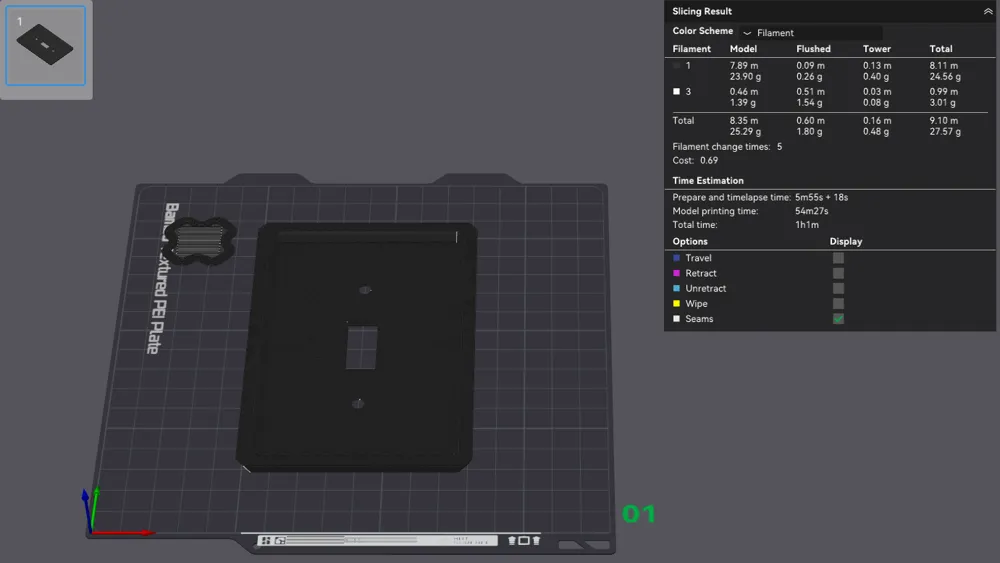The width and height of the screenshot is (1000, 563).
Task: Click the magenta Retract legend icon
Action: click(x=677, y=273)
